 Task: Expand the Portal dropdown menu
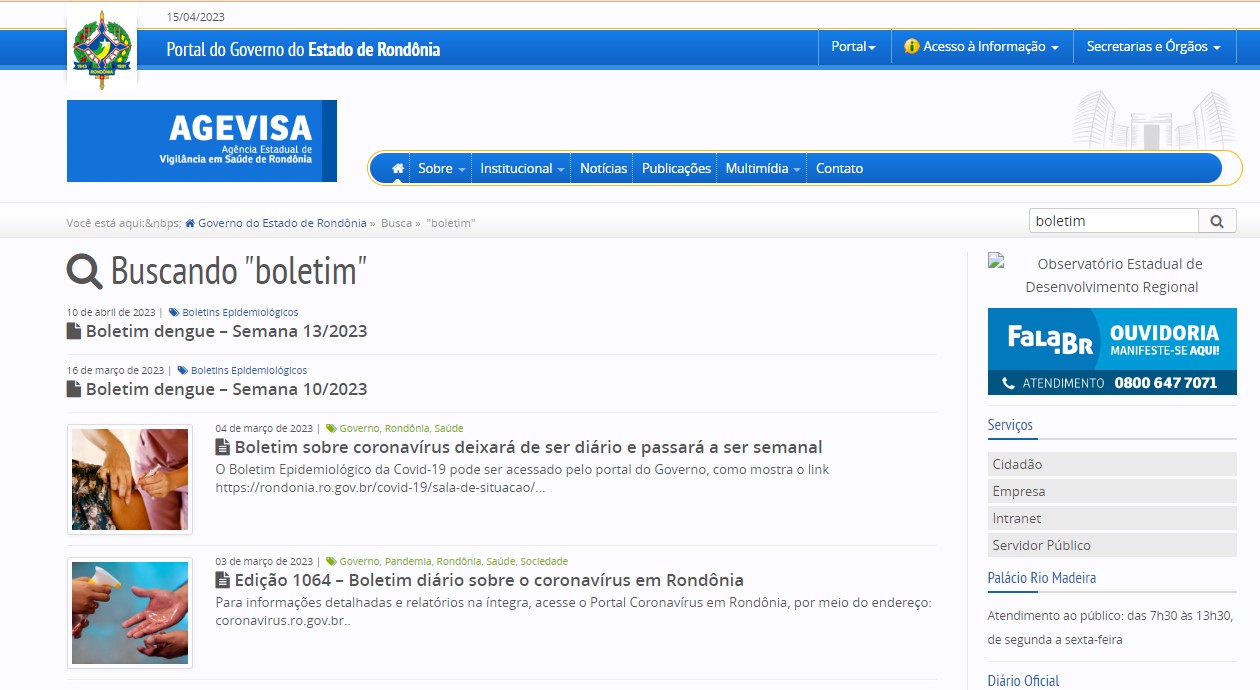[x=853, y=47]
